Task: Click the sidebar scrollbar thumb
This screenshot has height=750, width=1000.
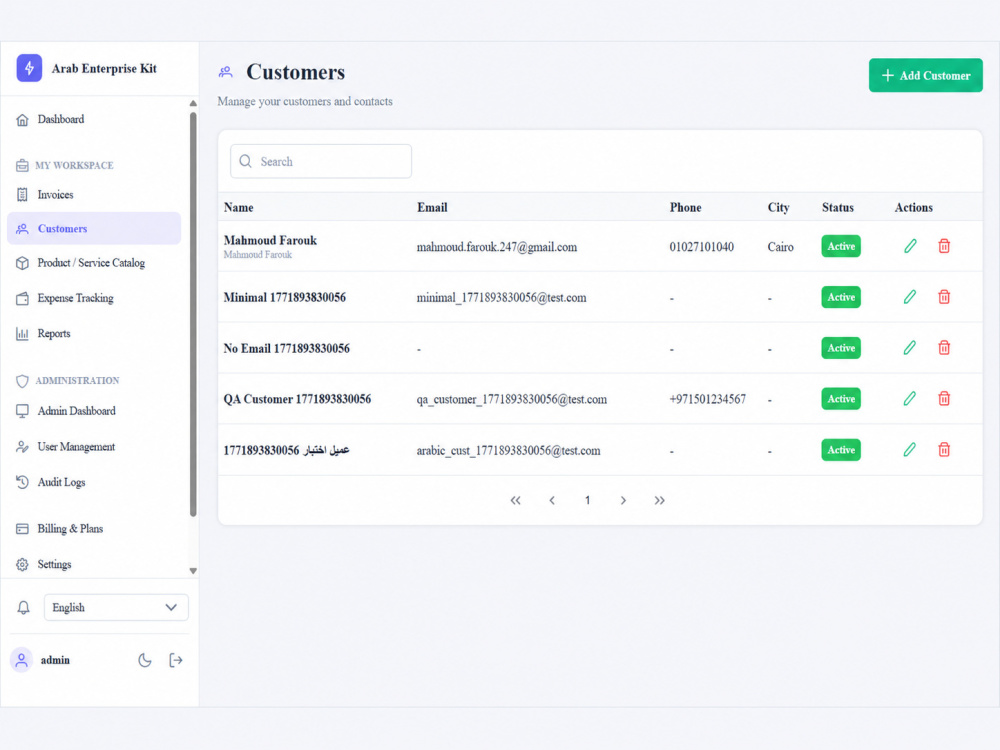Action: (193, 314)
